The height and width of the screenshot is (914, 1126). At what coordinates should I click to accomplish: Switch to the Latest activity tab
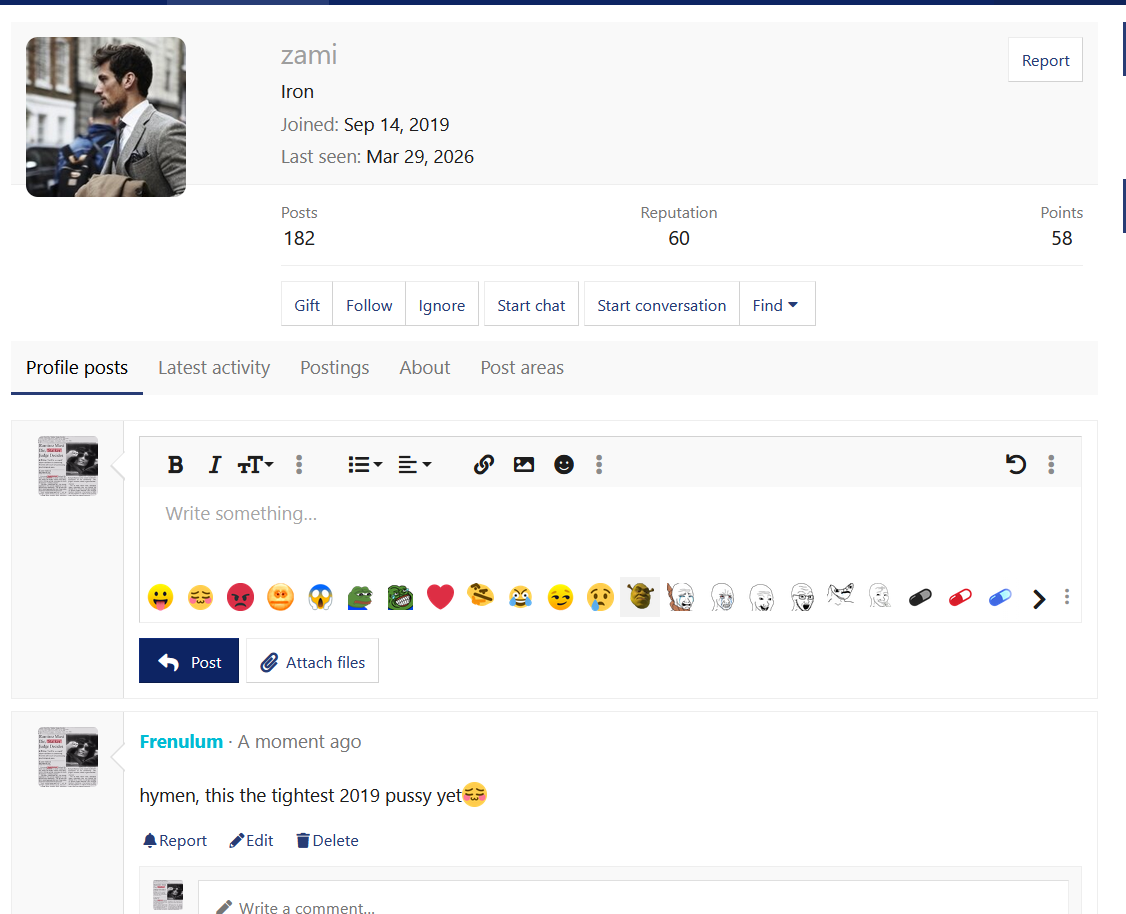tap(213, 367)
